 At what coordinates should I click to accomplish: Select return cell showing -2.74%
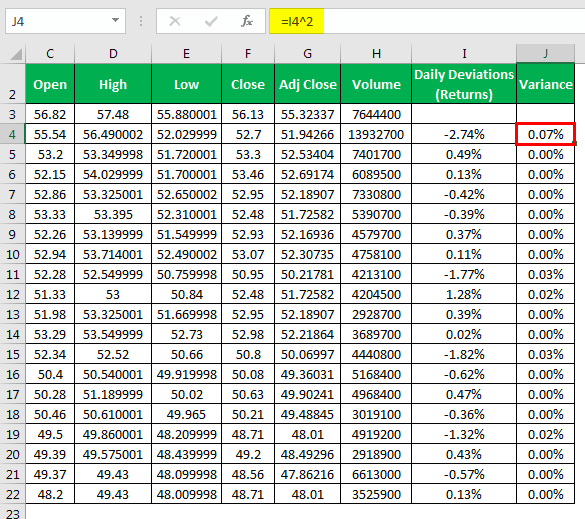coord(464,134)
